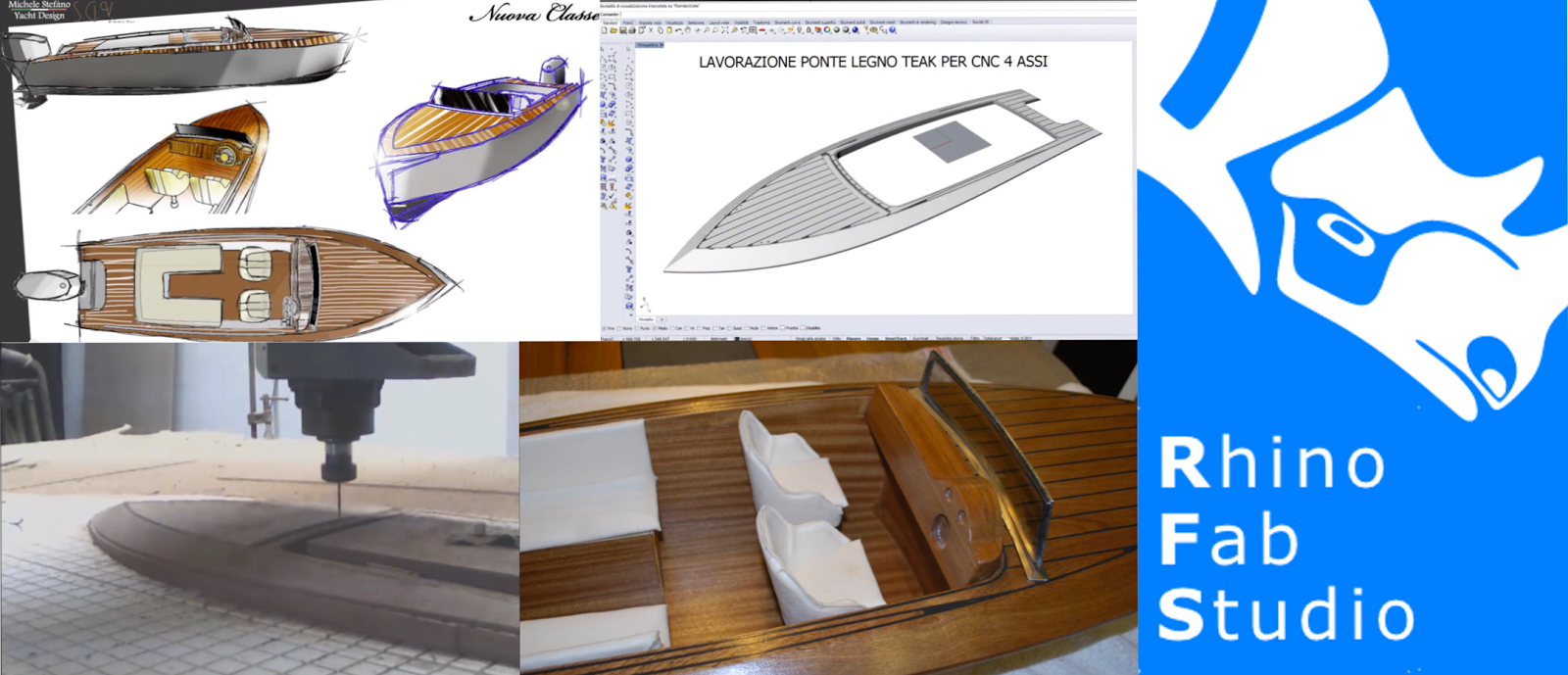Toggle the Proietta osnap checkbox
The image size is (1568, 675).
(x=782, y=328)
